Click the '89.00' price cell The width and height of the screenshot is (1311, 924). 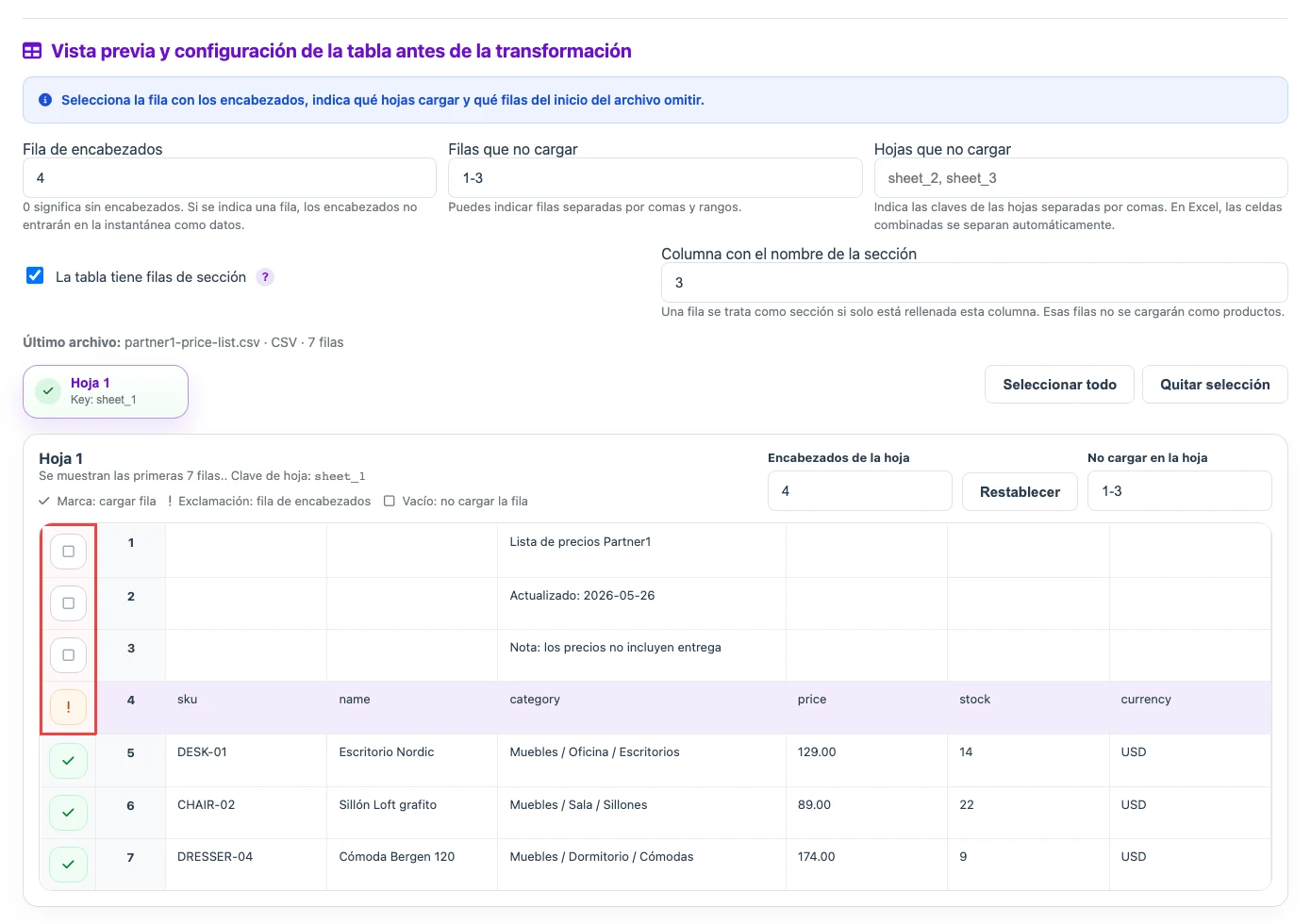[867, 813]
